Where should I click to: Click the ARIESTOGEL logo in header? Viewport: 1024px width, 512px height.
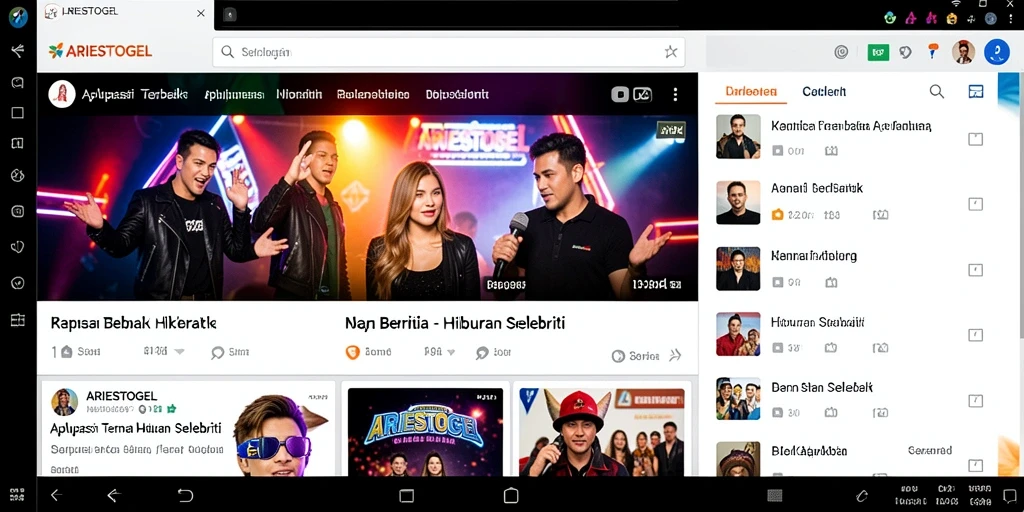pyautogui.click(x=100, y=51)
